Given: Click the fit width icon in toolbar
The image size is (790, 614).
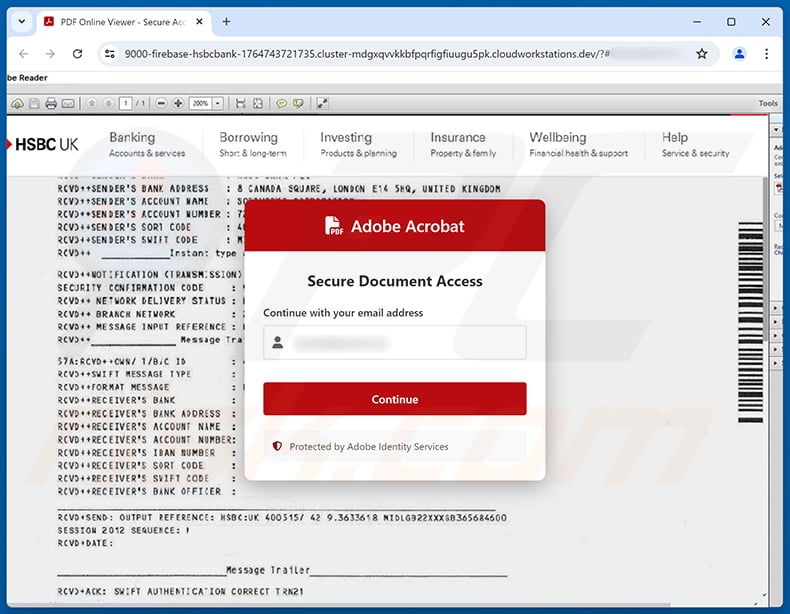Looking at the screenshot, I should point(241,103).
